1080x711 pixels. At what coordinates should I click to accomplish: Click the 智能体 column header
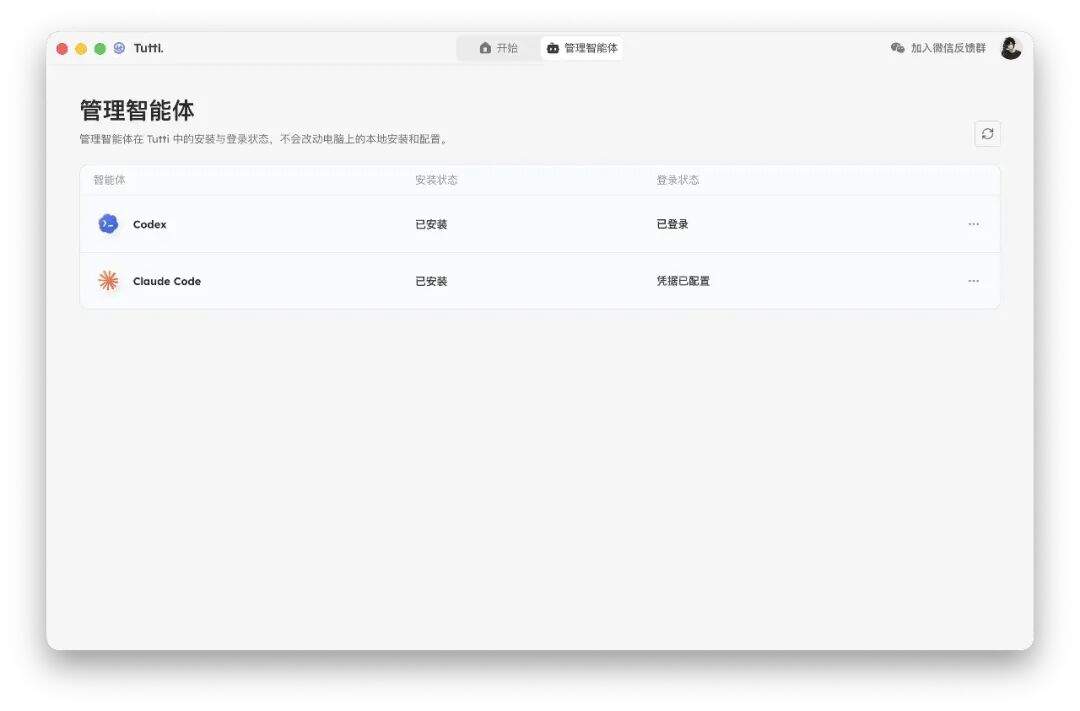tap(110, 180)
